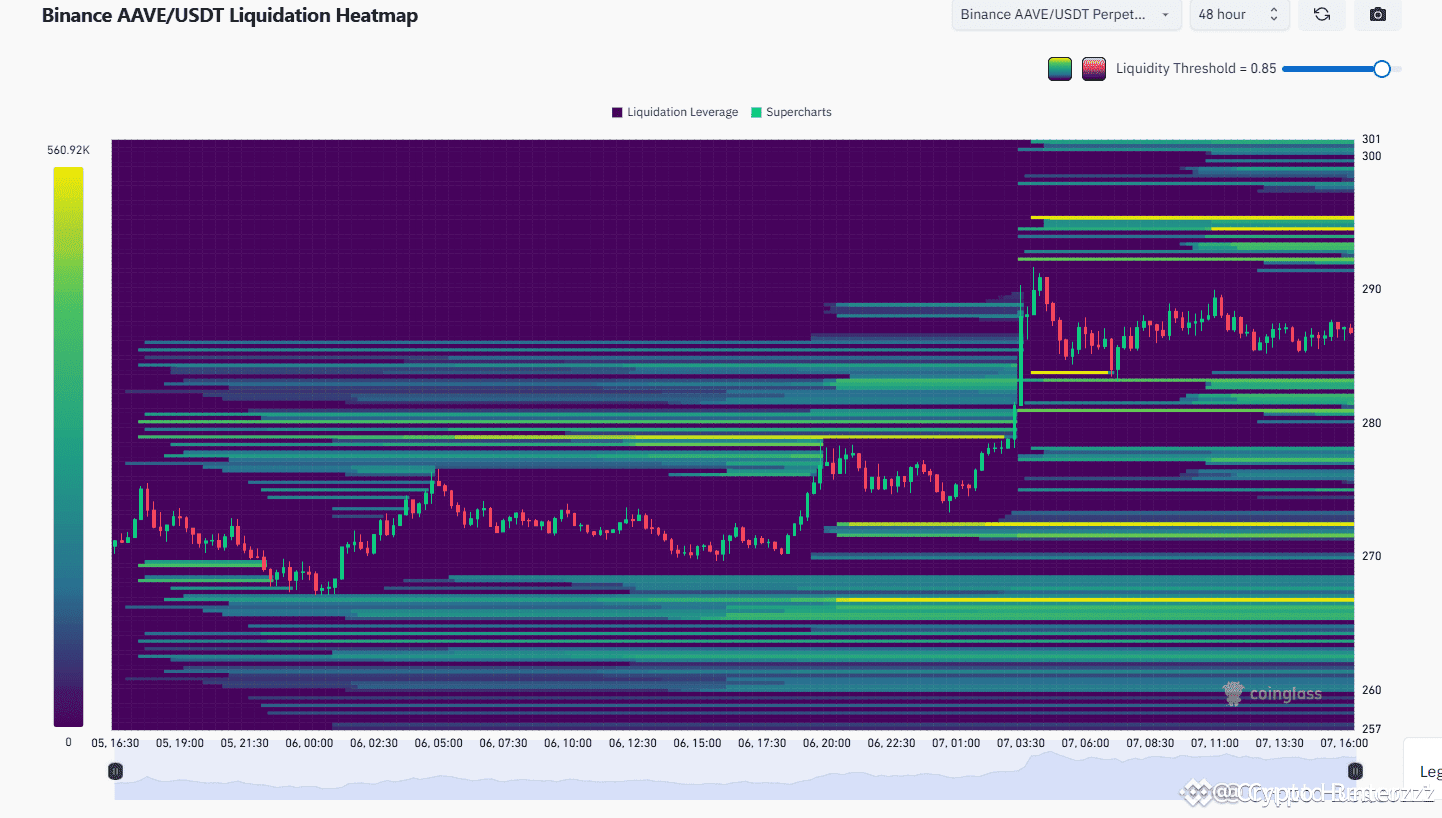Click the refresh data icon button
The image size is (1442, 818).
click(1321, 14)
